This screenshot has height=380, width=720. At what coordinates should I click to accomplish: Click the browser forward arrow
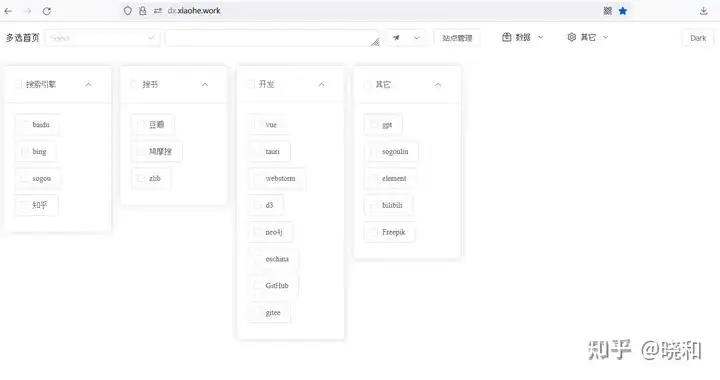click(x=28, y=11)
